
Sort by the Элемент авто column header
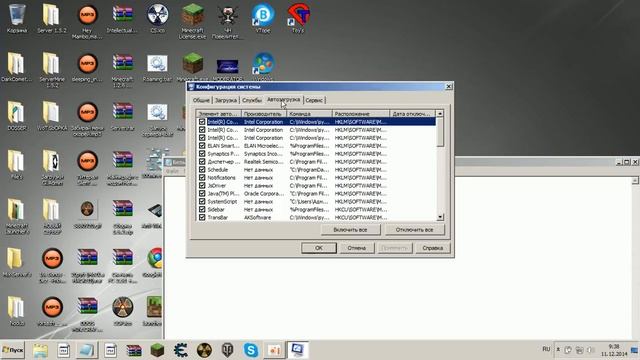coord(219,113)
